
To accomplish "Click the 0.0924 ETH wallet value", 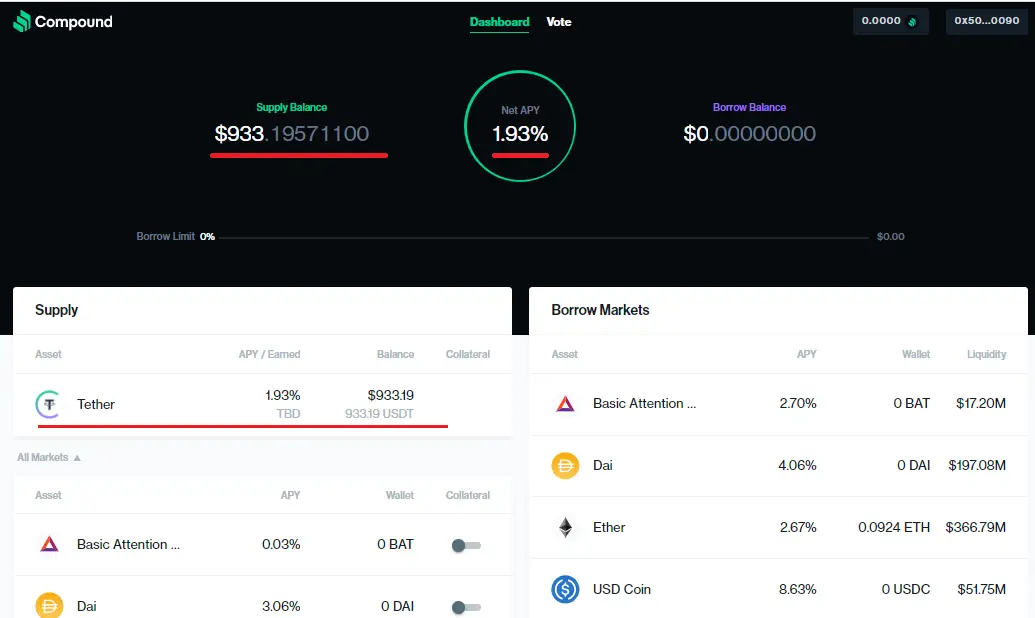I will tap(894, 527).
